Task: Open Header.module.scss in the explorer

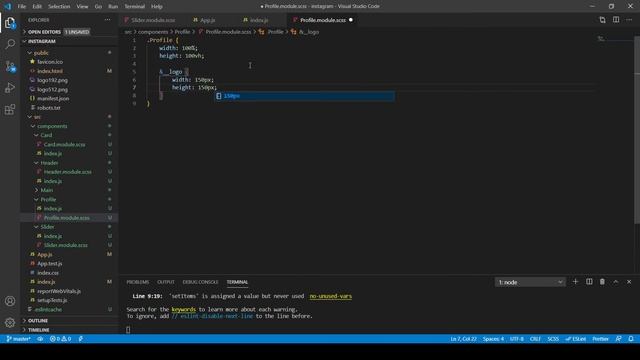Action: (x=69, y=172)
